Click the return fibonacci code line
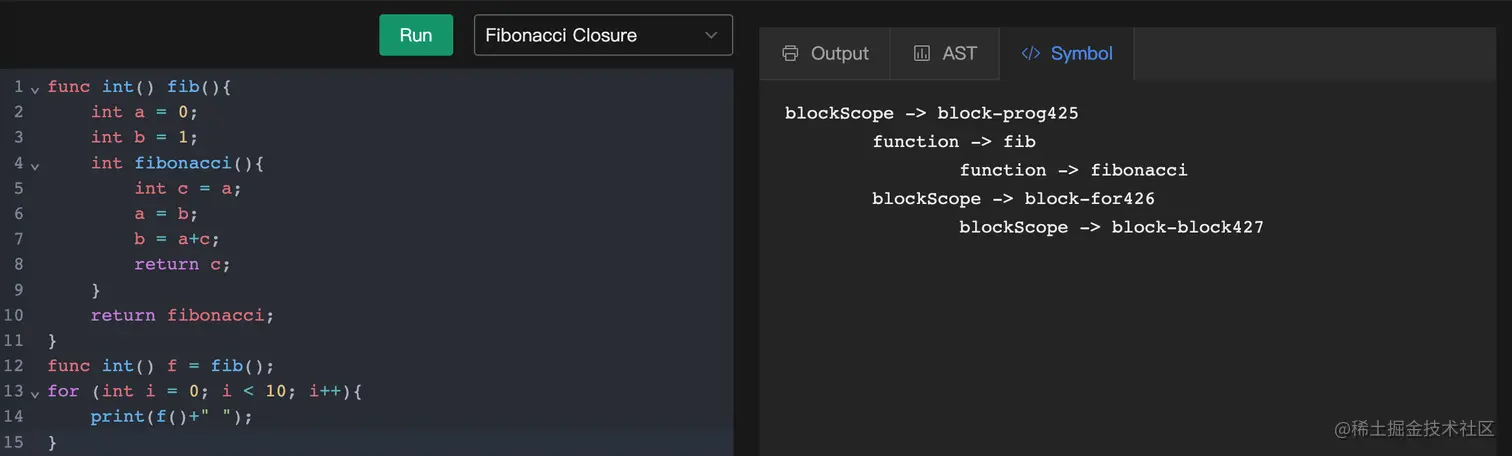1512x456 pixels. pos(182,315)
